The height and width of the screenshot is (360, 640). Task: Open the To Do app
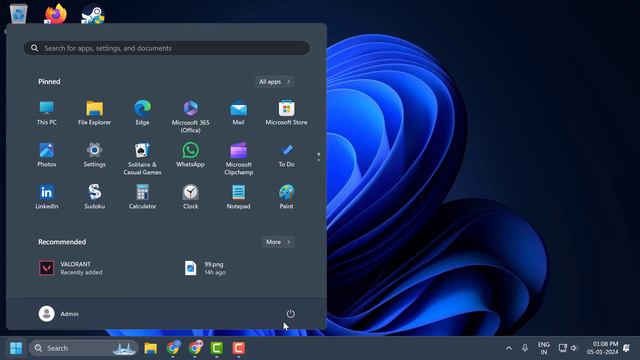(x=286, y=155)
